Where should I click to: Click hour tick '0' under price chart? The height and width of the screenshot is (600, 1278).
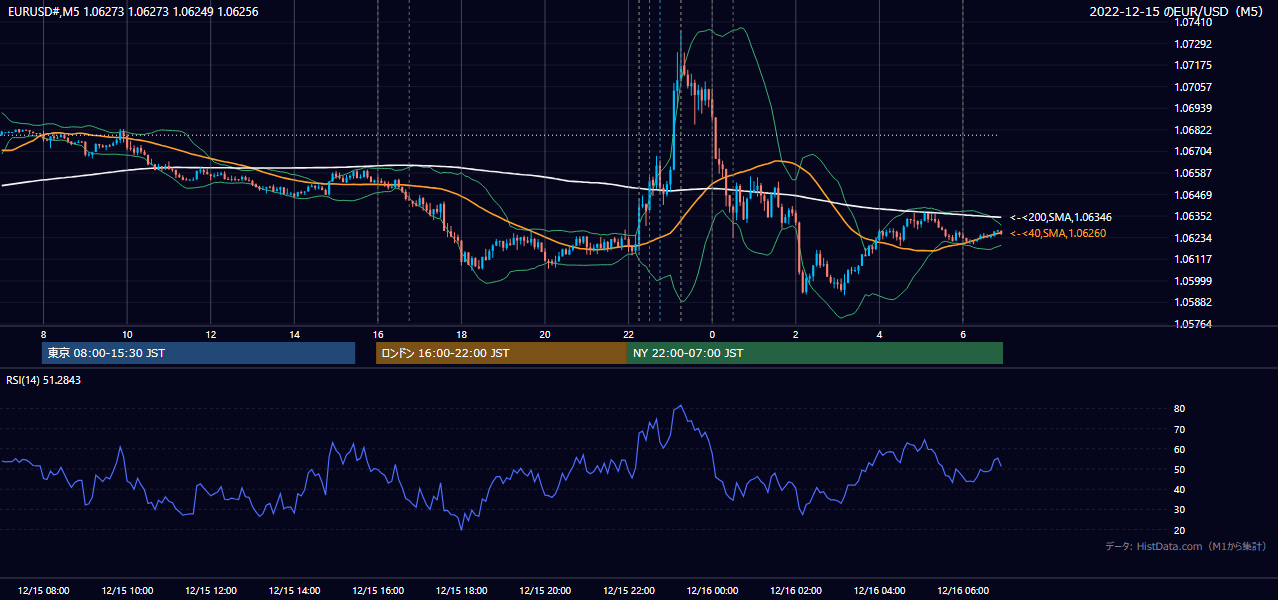pyautogui.click(x=712, y=334)
